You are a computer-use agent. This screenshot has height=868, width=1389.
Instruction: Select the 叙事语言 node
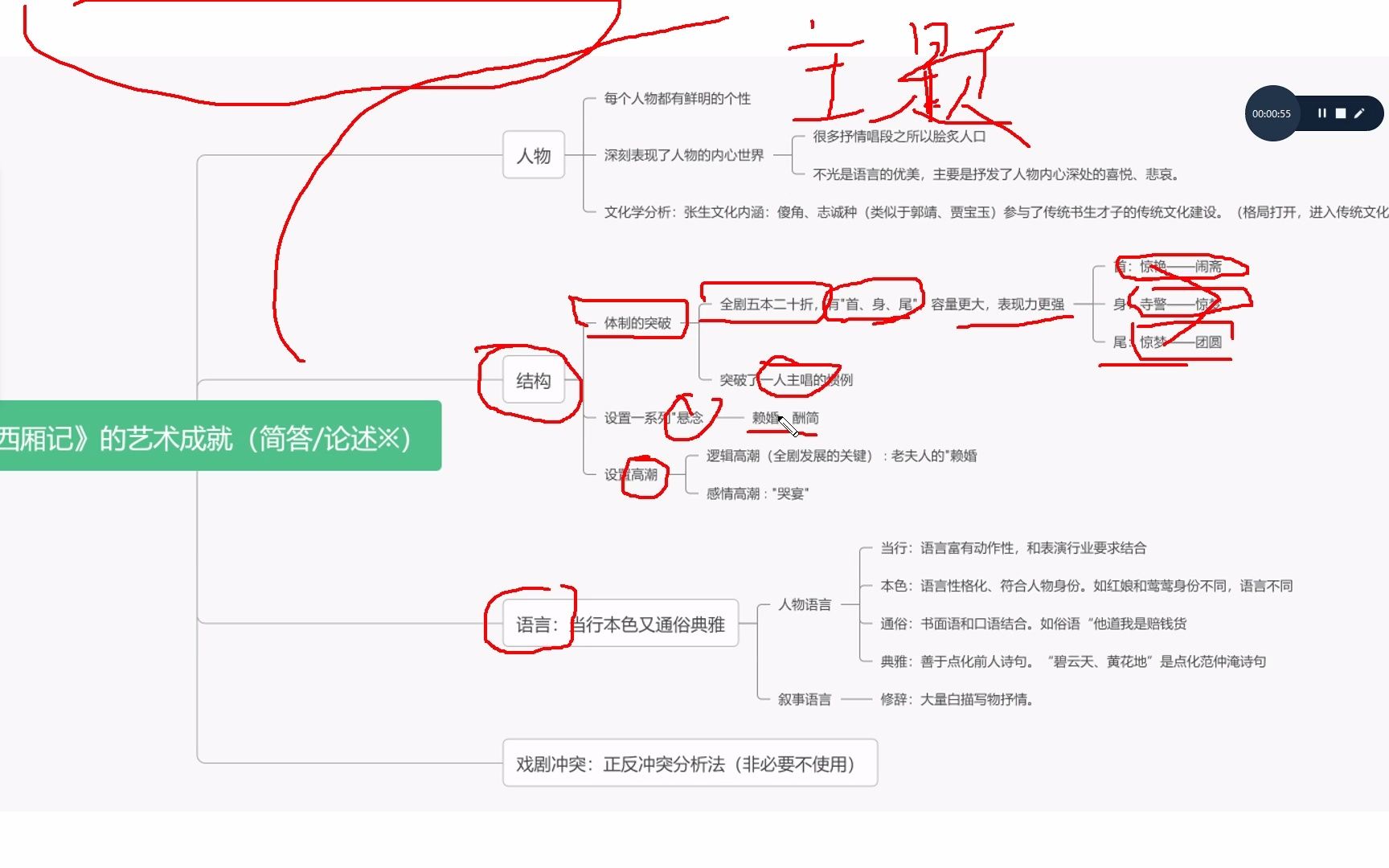pos(805,699)
